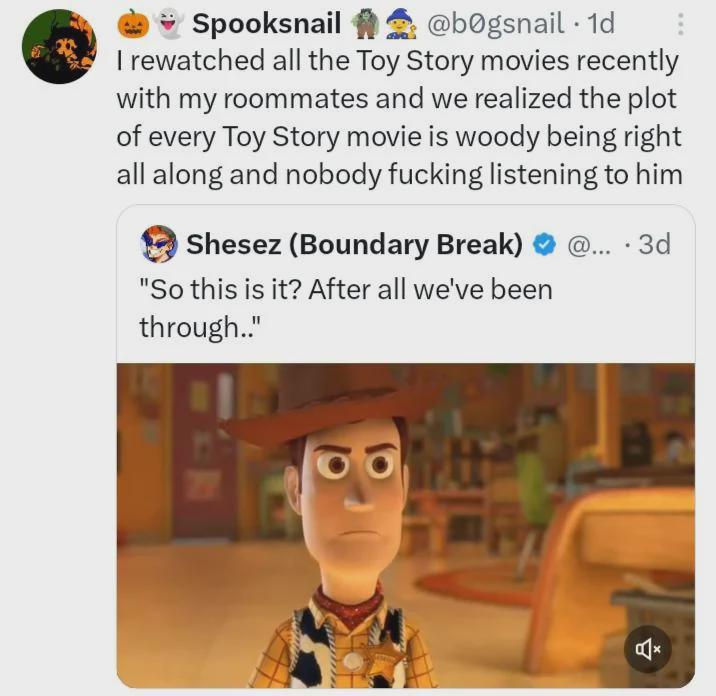Click the ghost emoji before Spooksnail
The image size is (716, 696).
tap(168, 23)
